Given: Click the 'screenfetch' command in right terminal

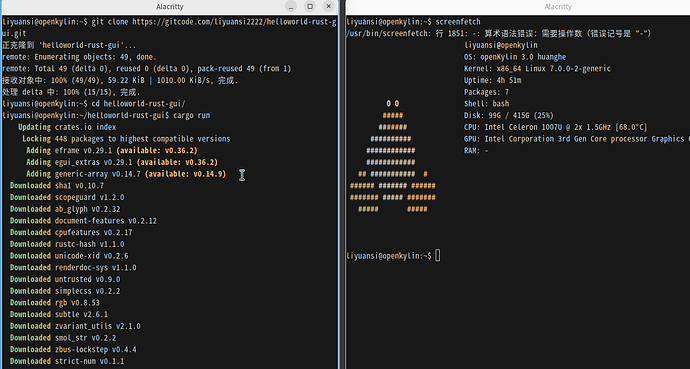Looking at the screenshot, I should 458,22.
